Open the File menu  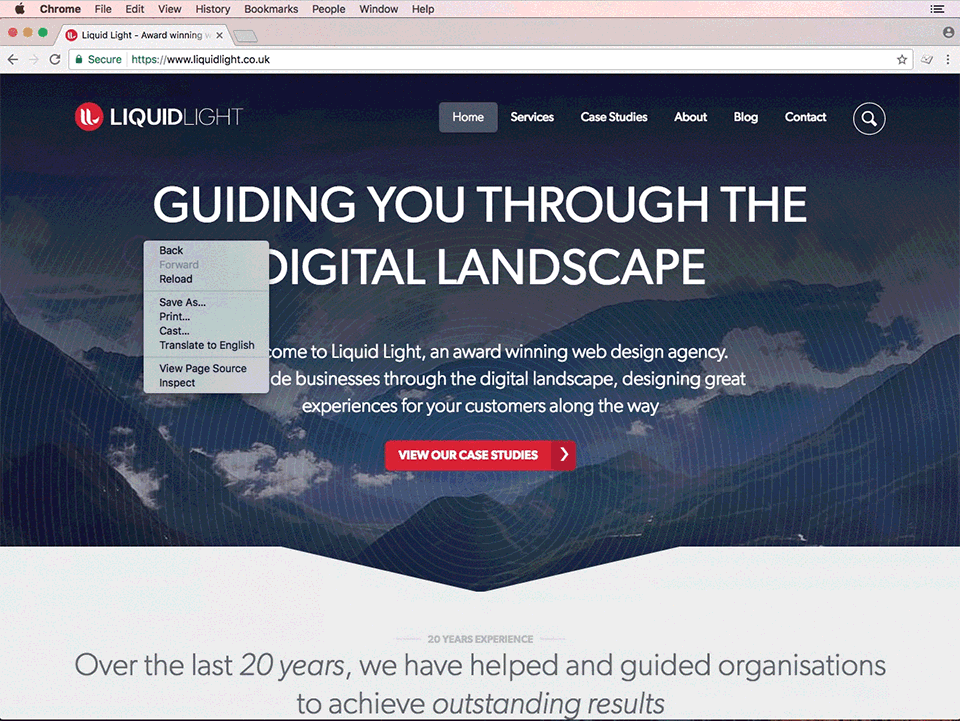(x=103, y=9)
